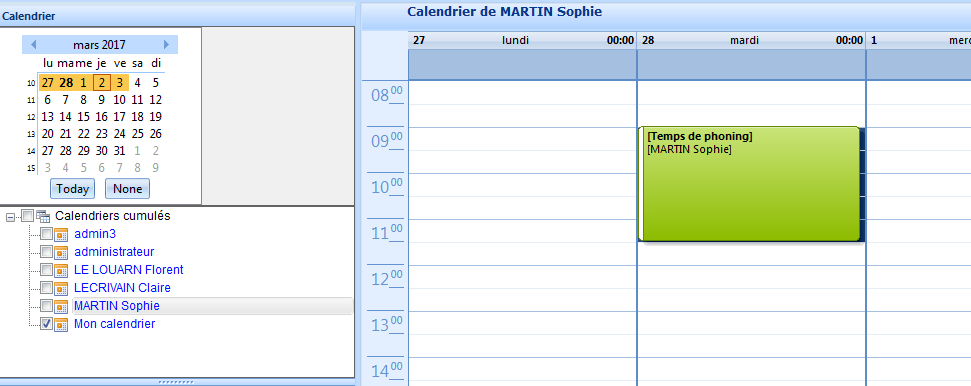Open the green Temps de phoning appointment
This screenshot has height=386, width=971.
(x=749, y=184)
